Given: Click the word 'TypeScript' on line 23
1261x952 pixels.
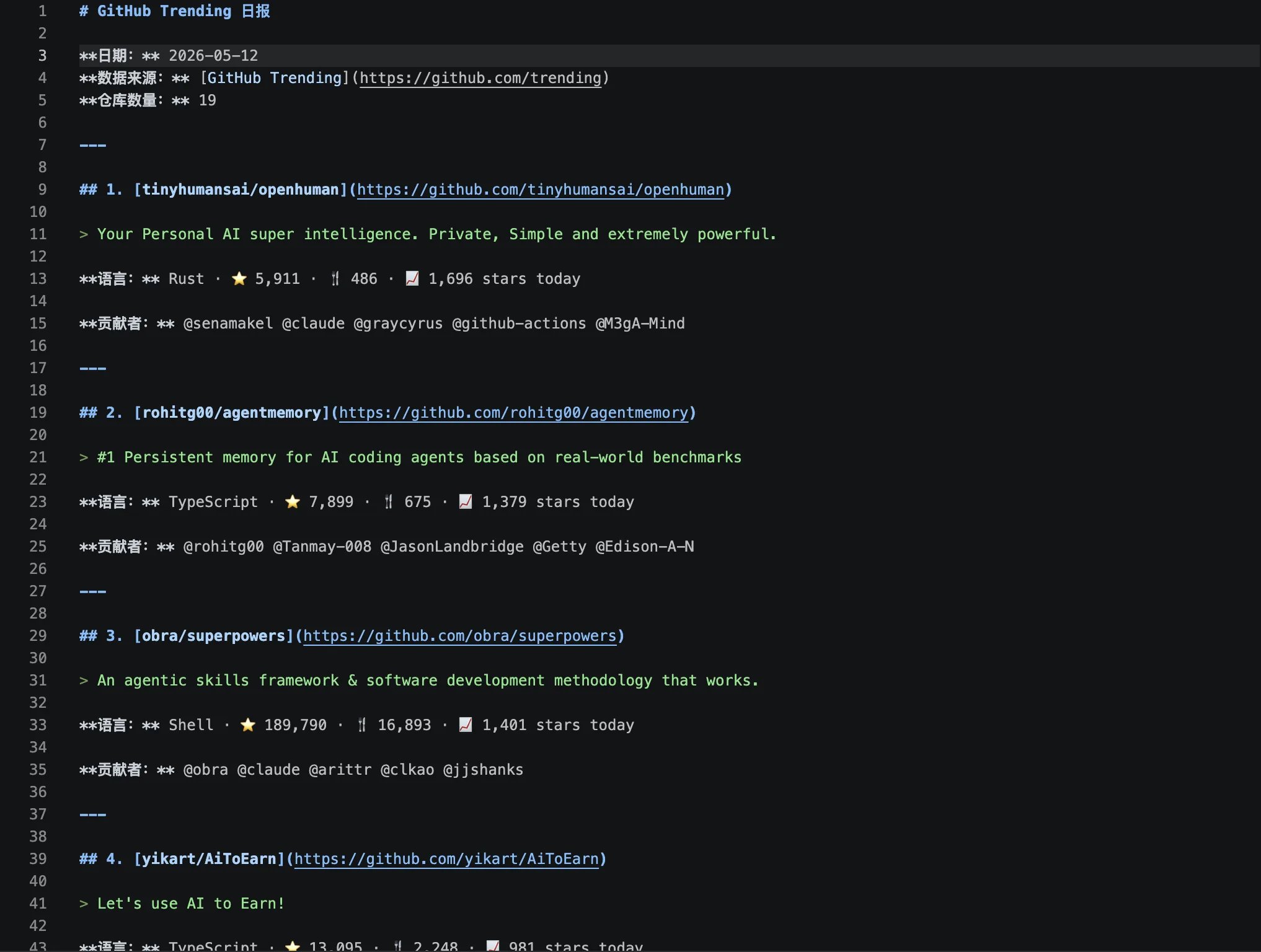Looking at the screenshot, I should point(213,502).
